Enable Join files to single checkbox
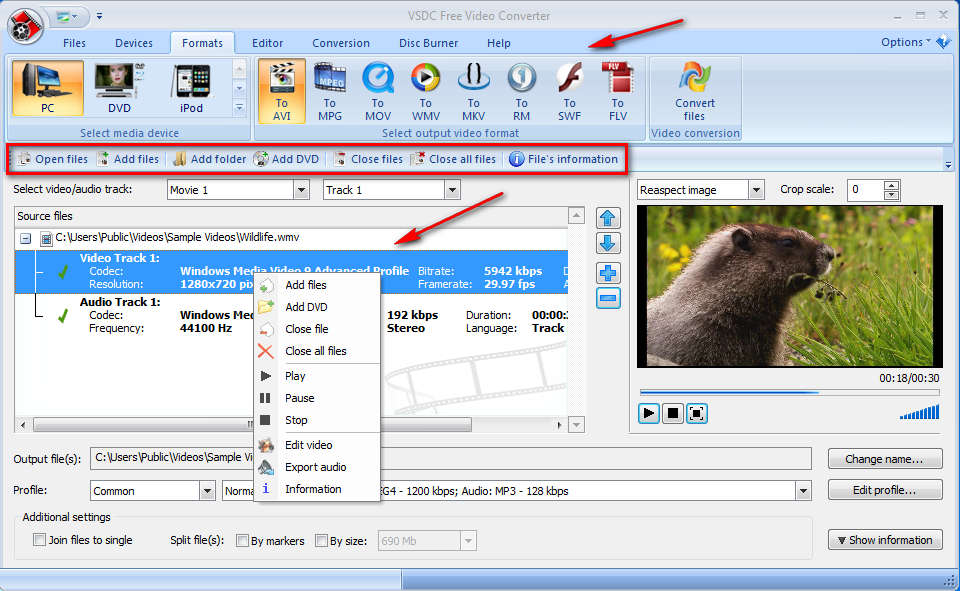Screen dimensions: 960x591 (x=40, y=541)
